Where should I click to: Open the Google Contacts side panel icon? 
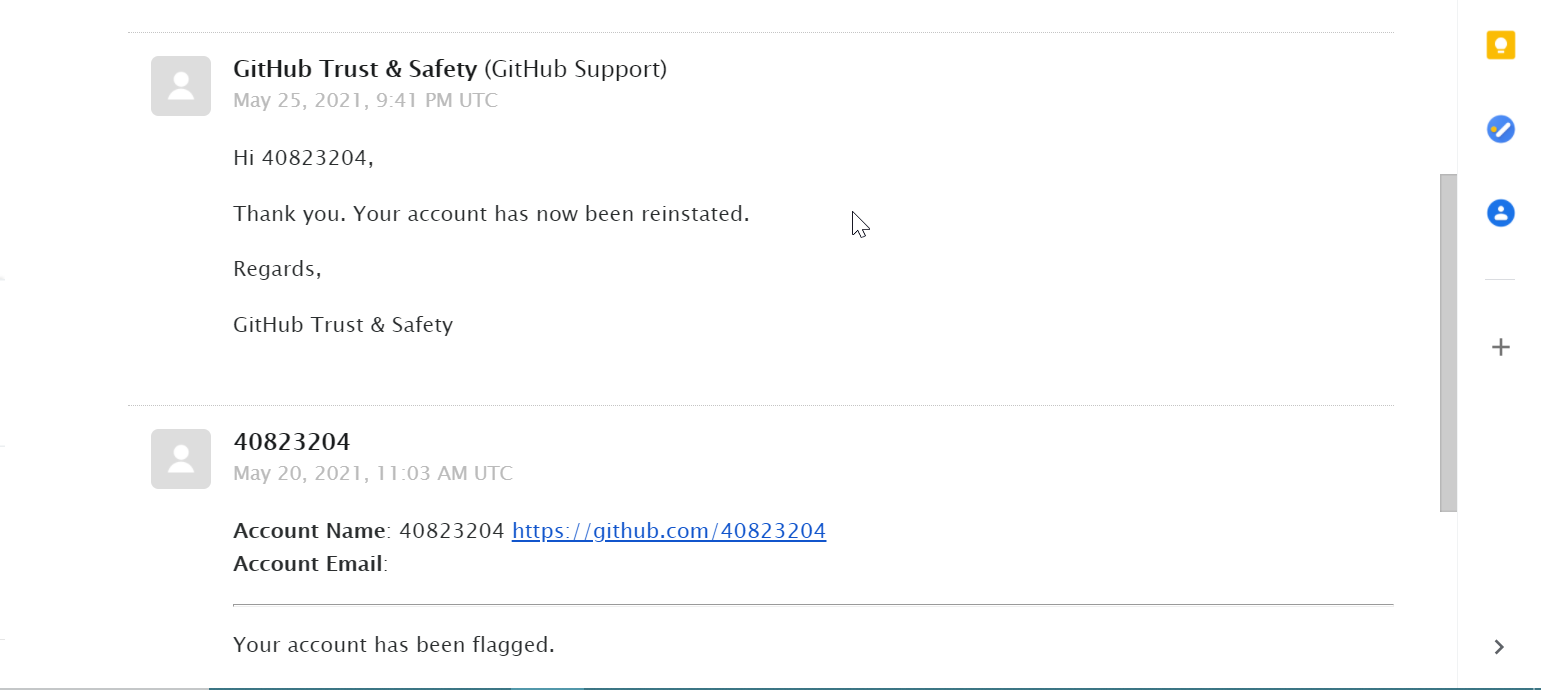click(x=1500, y=213)
